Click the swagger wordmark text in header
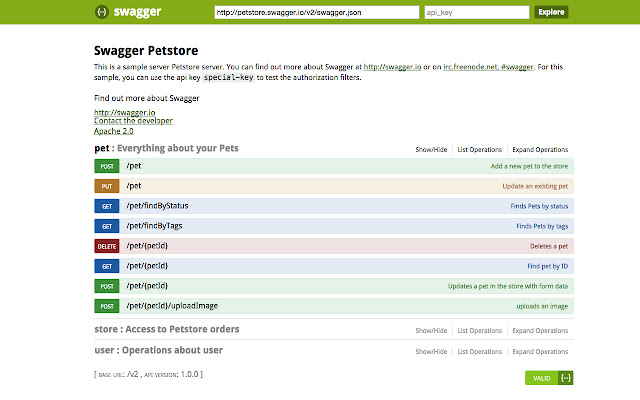The height and width of the screenshot is (400, 640). pyautogui.click(x=137, y=12)
